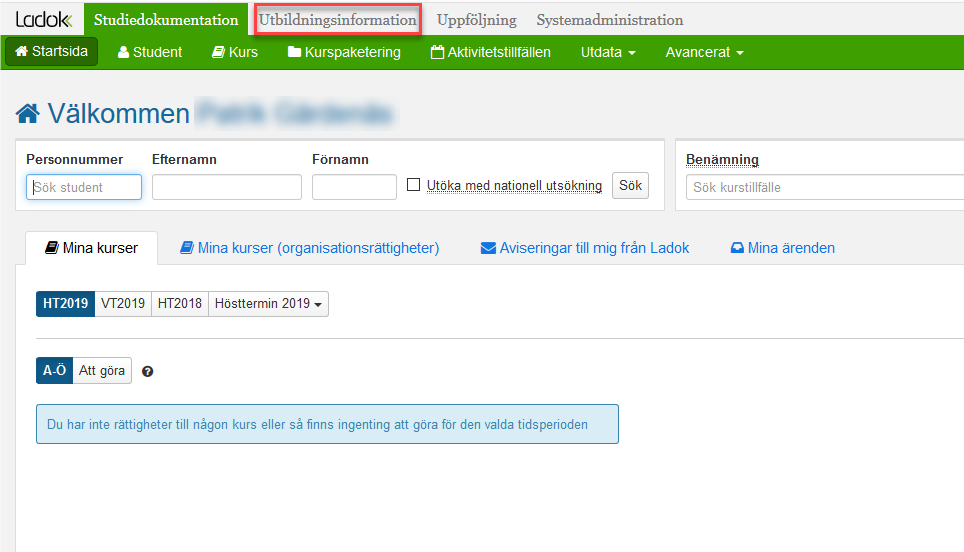This screenshot has width=964, height=552.
Task: Enable Utöka med nationell utsökning checkbox
Action: (414, 185)
